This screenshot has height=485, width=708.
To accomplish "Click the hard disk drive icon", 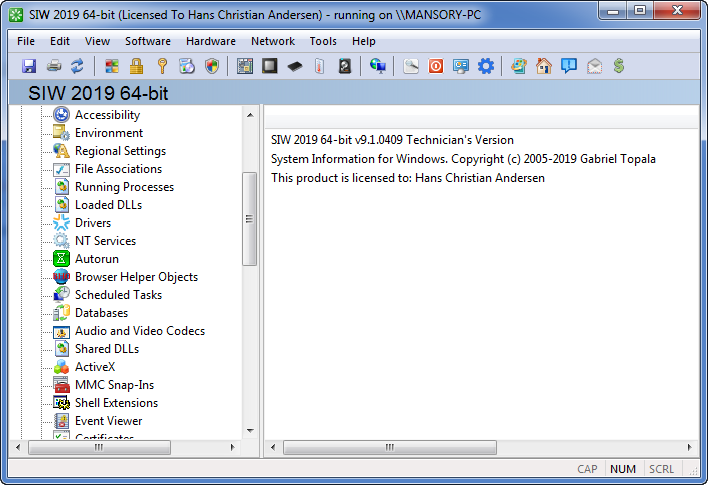I will tap(345, 66).
